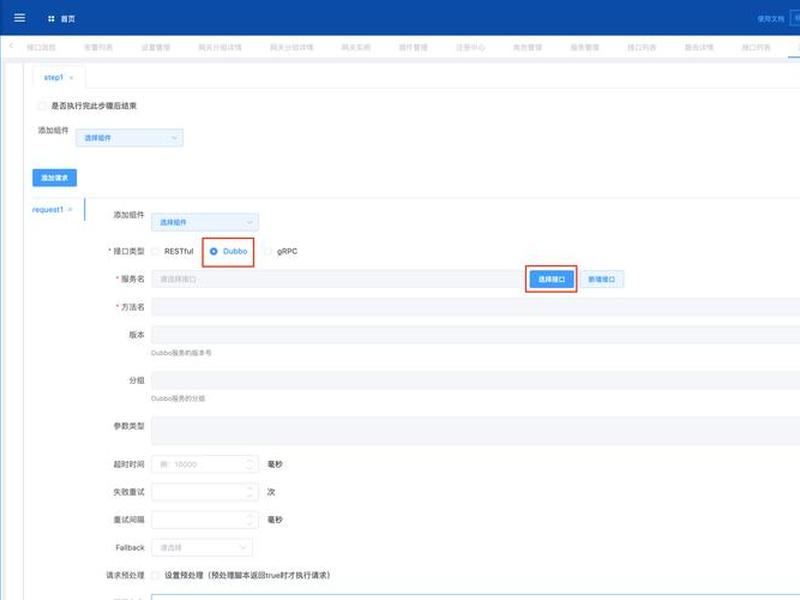The width and height of the screenshot is (800, 600).
Task: Close the request1 tab
Action: tap(70, 210)
